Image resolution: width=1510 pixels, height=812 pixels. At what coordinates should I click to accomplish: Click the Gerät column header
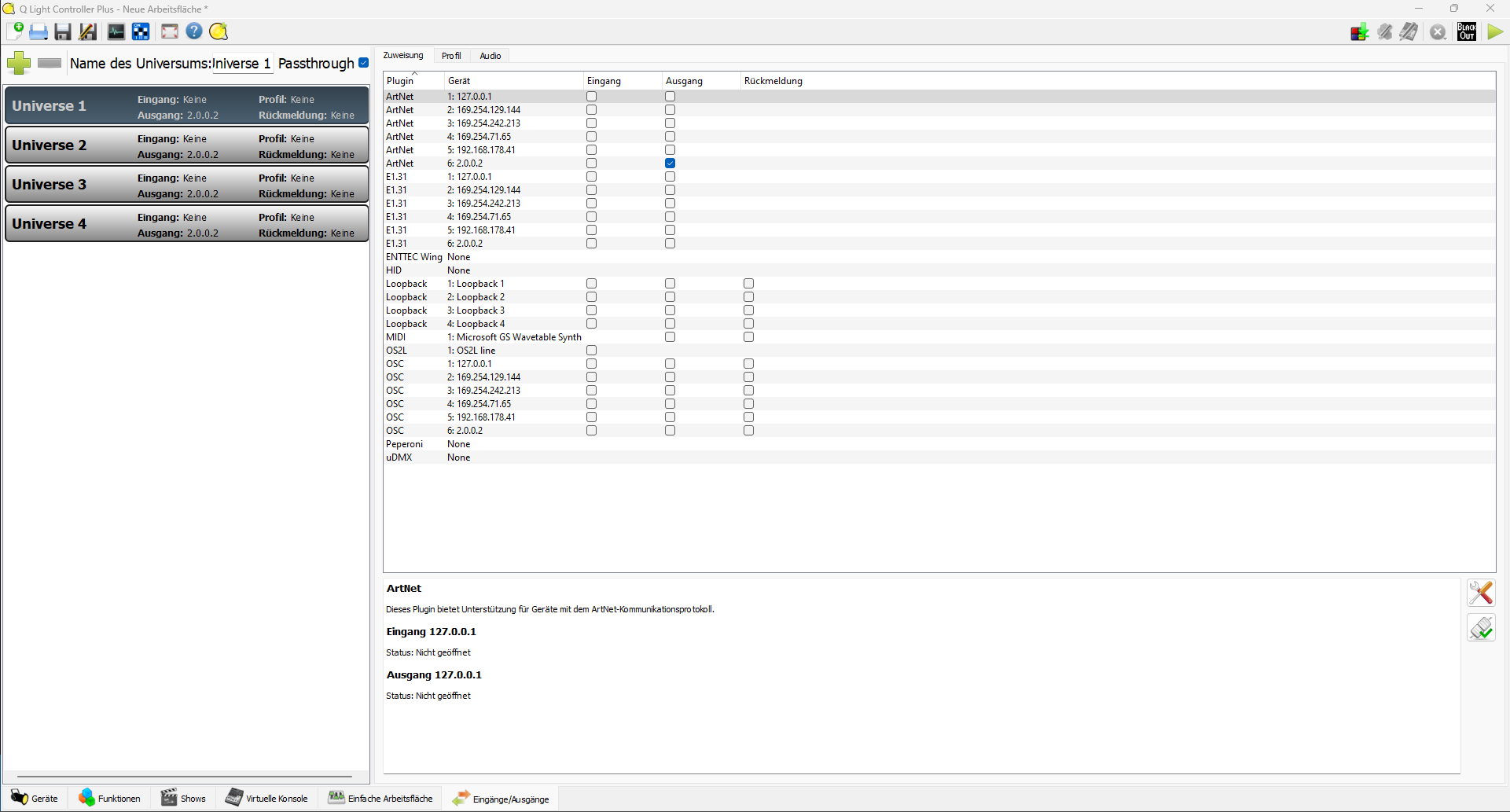tap(514, 81)
